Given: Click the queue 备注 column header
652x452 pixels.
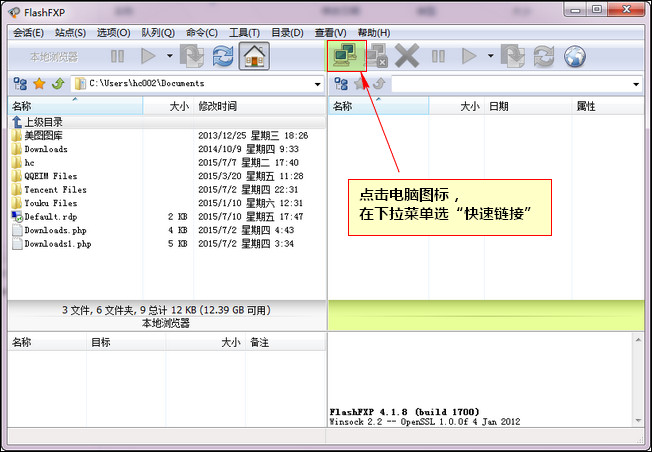Looking at the screenshot, I should [x=286, y=342].
